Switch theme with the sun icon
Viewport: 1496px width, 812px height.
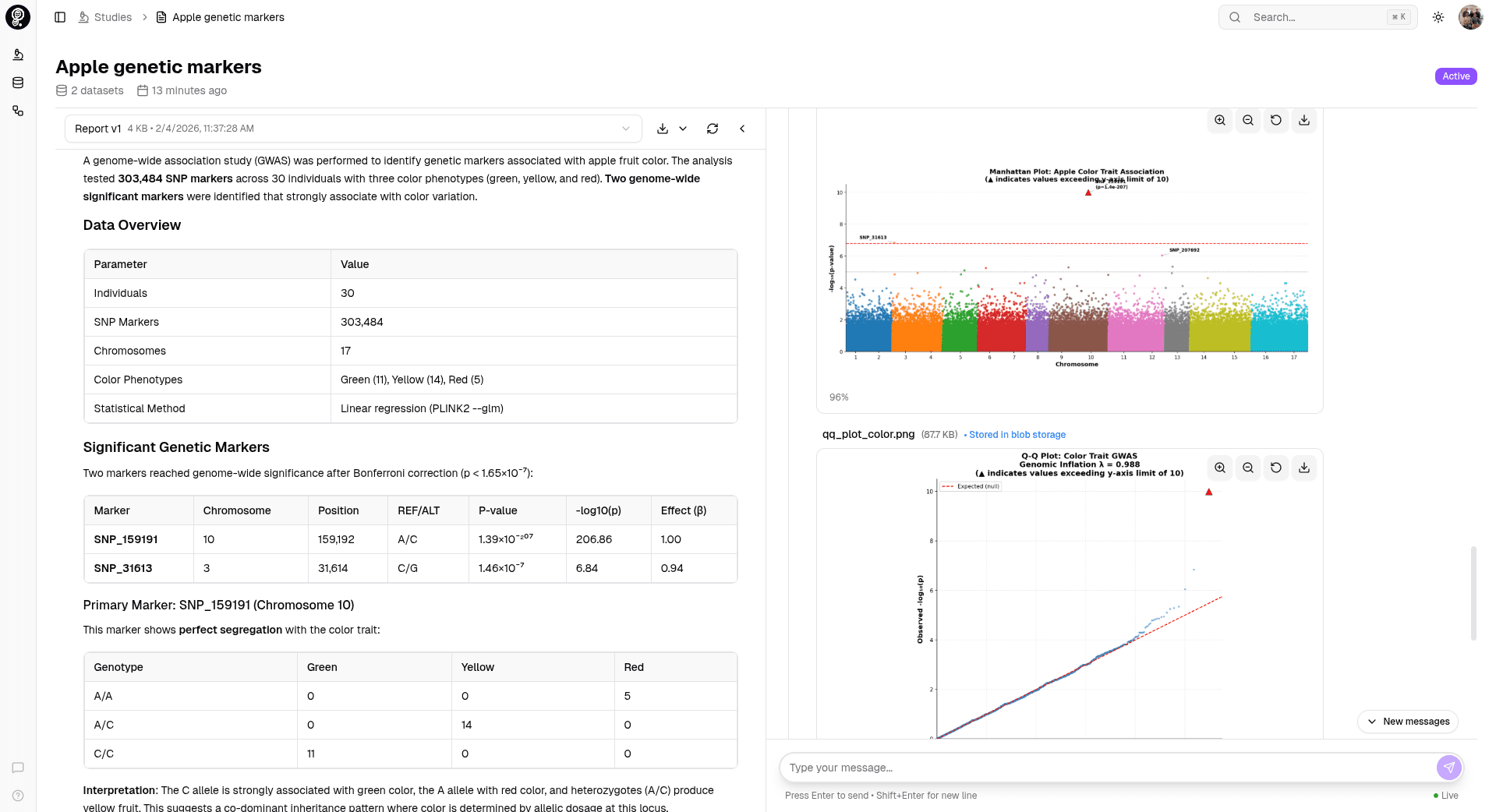(x=1438, y=17)
